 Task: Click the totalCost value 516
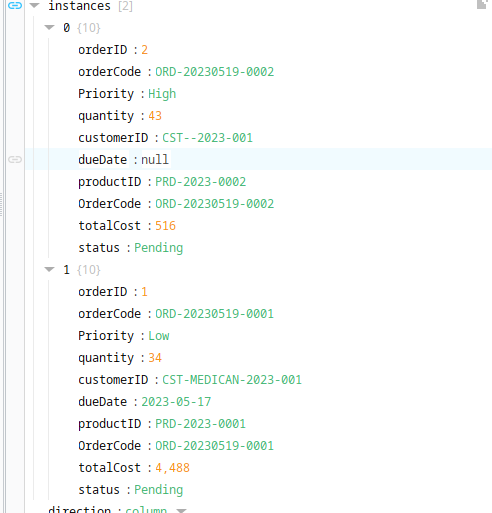[x=165, y=226]
